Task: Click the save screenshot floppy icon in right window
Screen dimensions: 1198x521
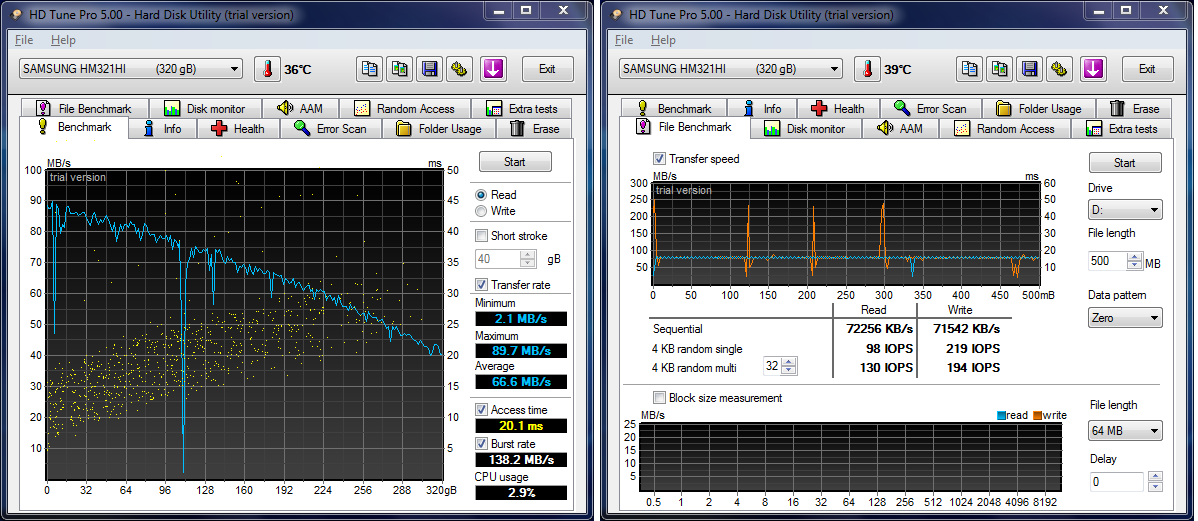Action: pos(1030,69)
